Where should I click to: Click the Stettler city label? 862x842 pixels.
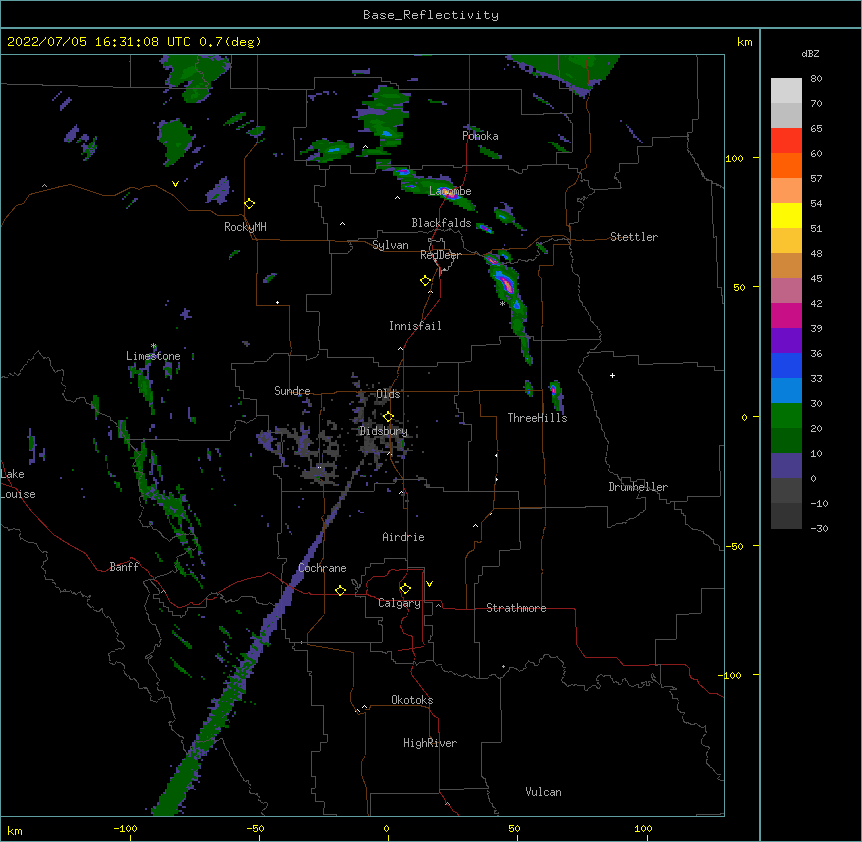(x=634, y=237)
